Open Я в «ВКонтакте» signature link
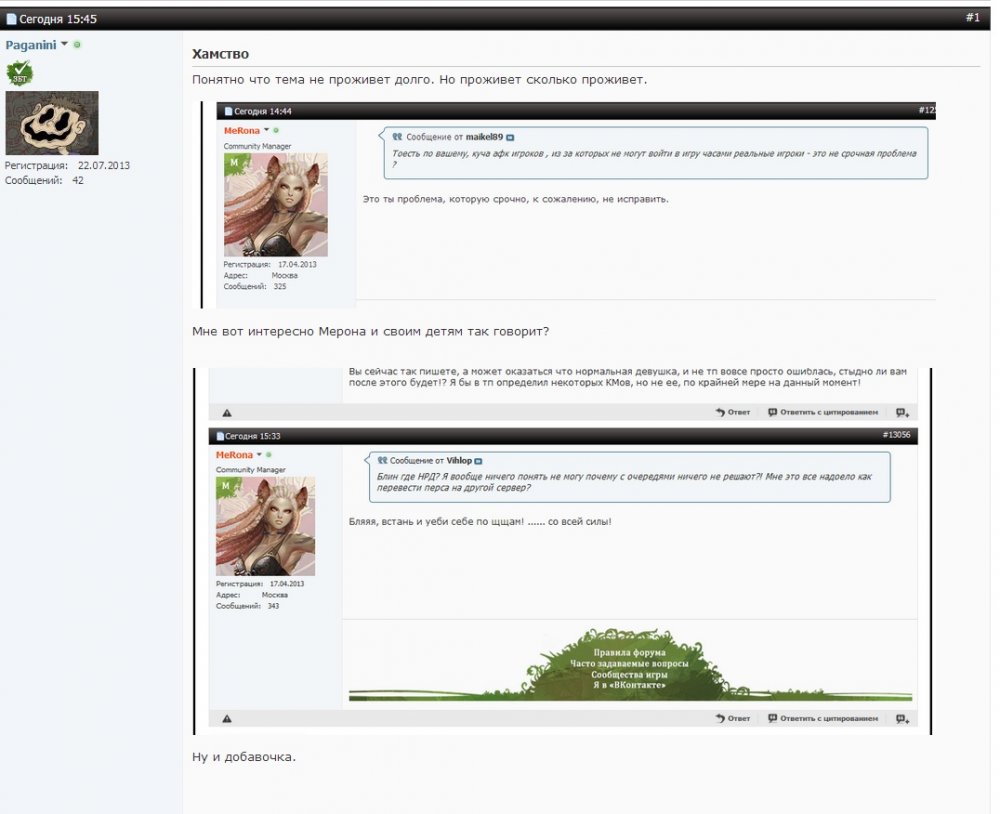Image resolution: width=1000 pixels, height=814 pixels. (x=629, y=685)
